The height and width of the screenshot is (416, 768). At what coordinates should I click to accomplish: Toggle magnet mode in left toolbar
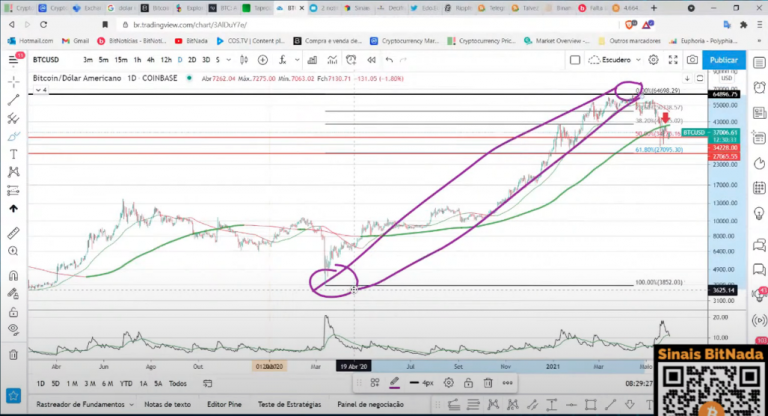(13, 275)
